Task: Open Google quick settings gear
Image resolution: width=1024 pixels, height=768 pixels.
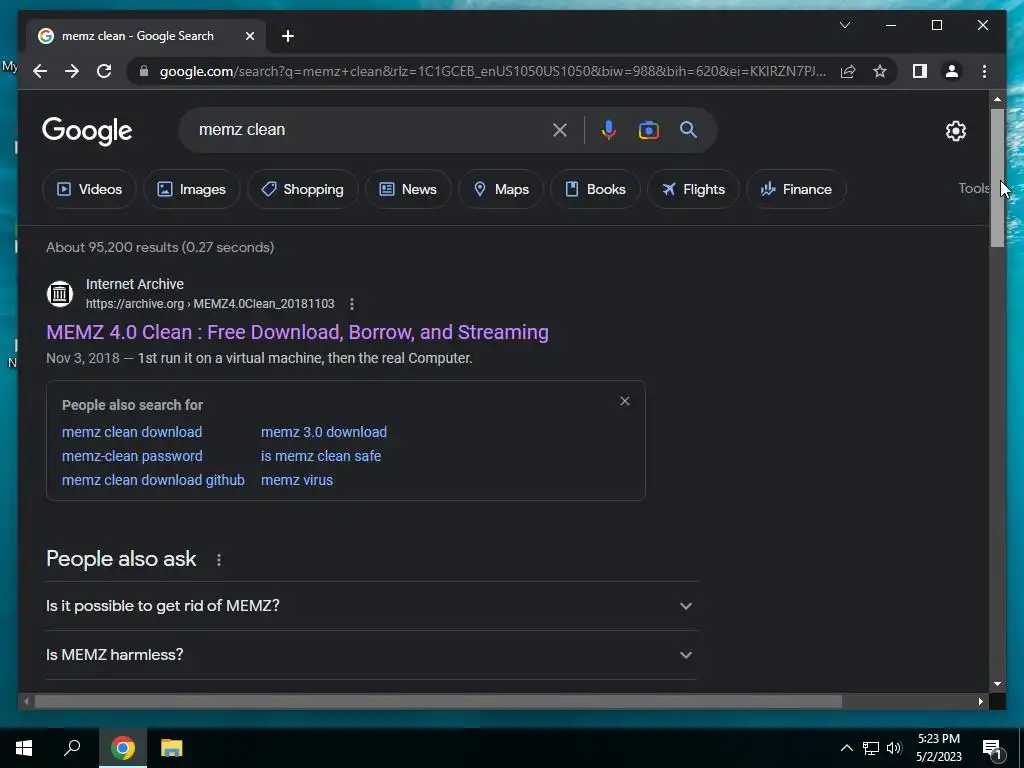Action: click(955, 131)
